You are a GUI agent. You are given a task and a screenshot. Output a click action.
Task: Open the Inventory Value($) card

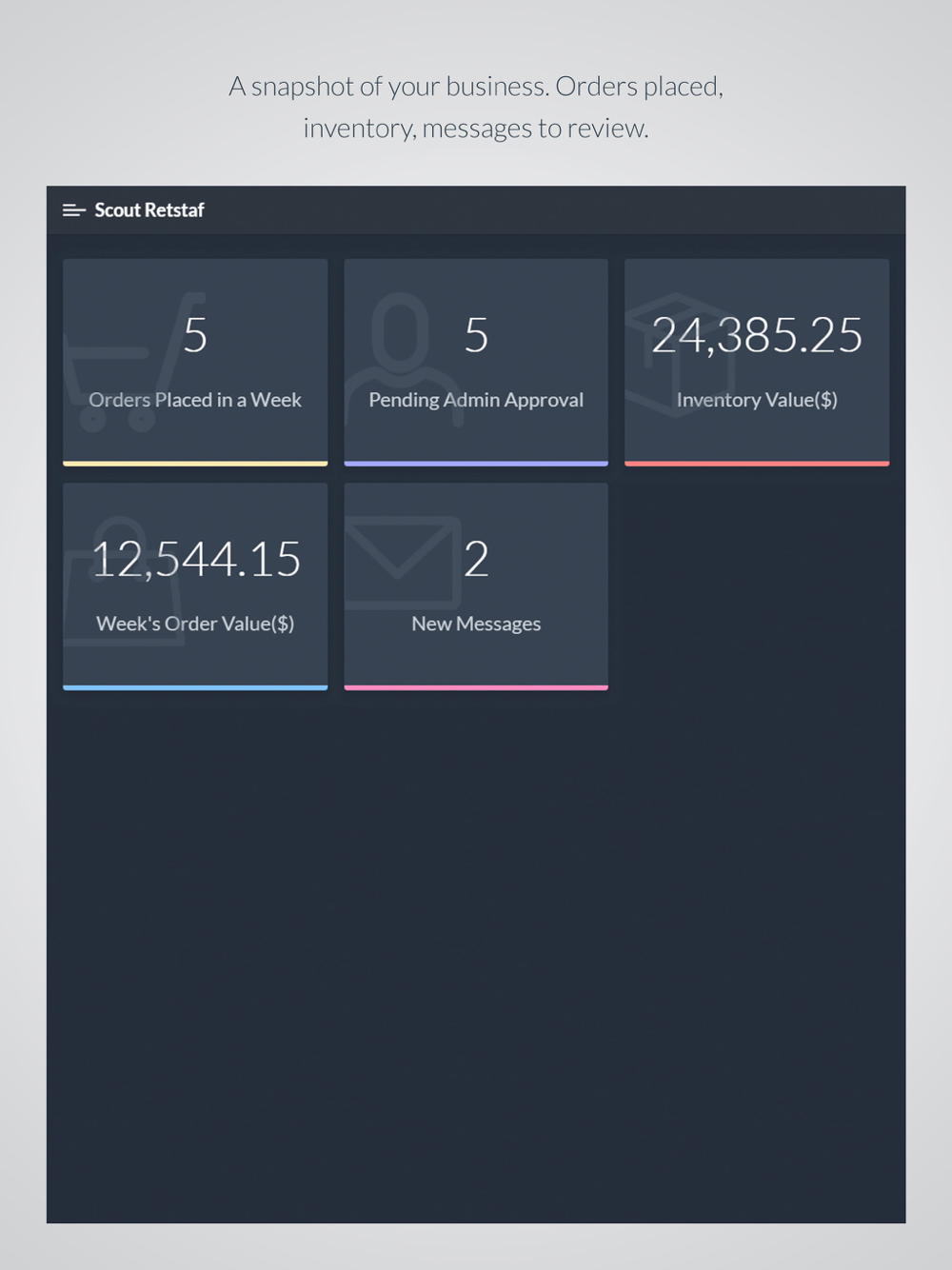pos(757,363)
